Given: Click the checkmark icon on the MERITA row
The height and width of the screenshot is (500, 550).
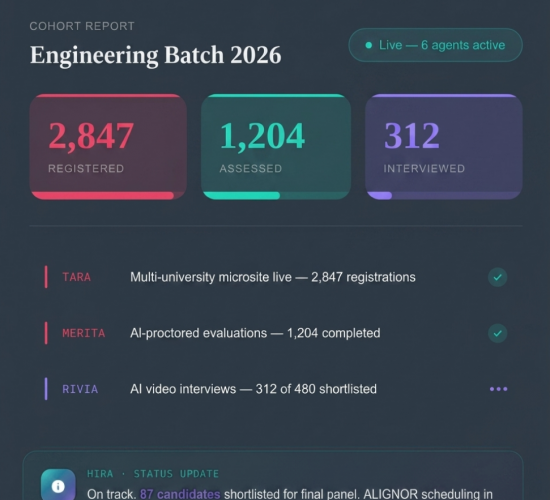Looking at the screenshot, I should coord(497,333).
